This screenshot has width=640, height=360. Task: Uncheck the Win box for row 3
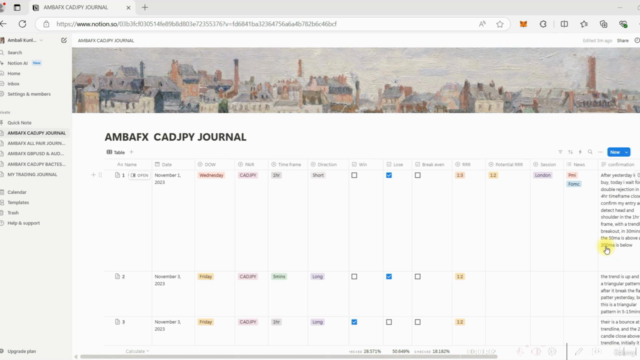coord(354,322)
